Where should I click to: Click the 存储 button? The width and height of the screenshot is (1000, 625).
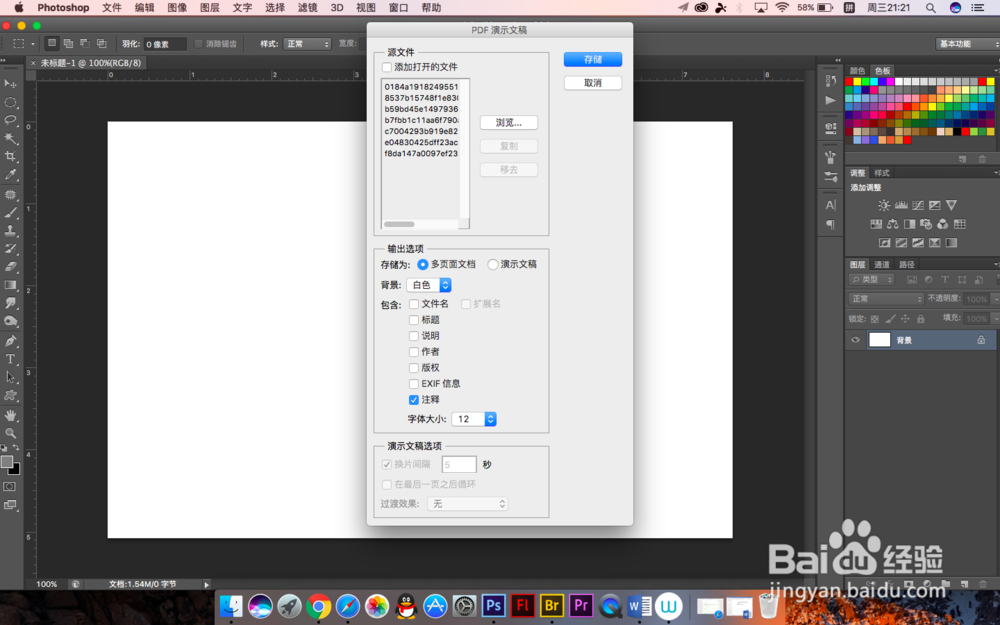click(592, 59)
